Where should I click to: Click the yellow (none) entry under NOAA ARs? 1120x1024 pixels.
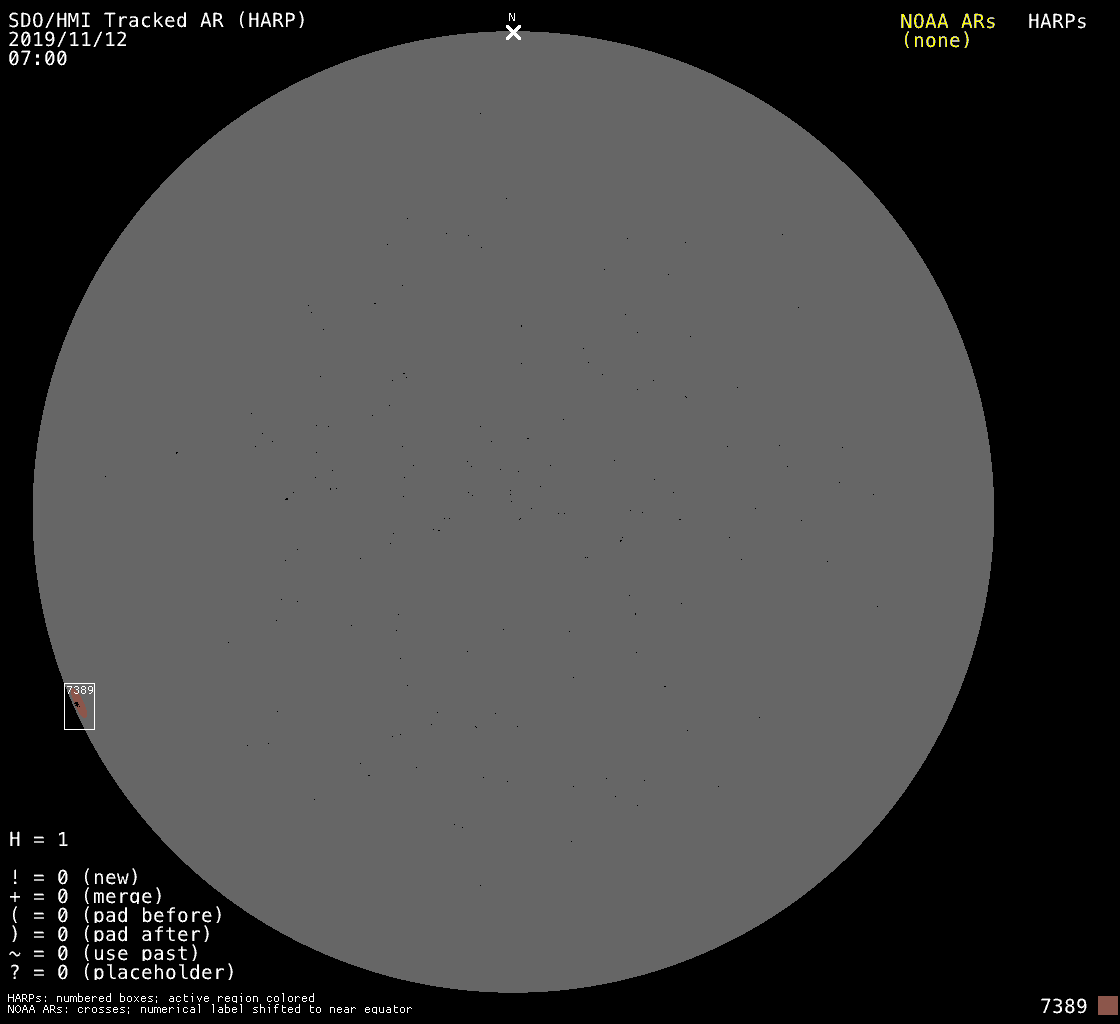(x=936, y=41)
